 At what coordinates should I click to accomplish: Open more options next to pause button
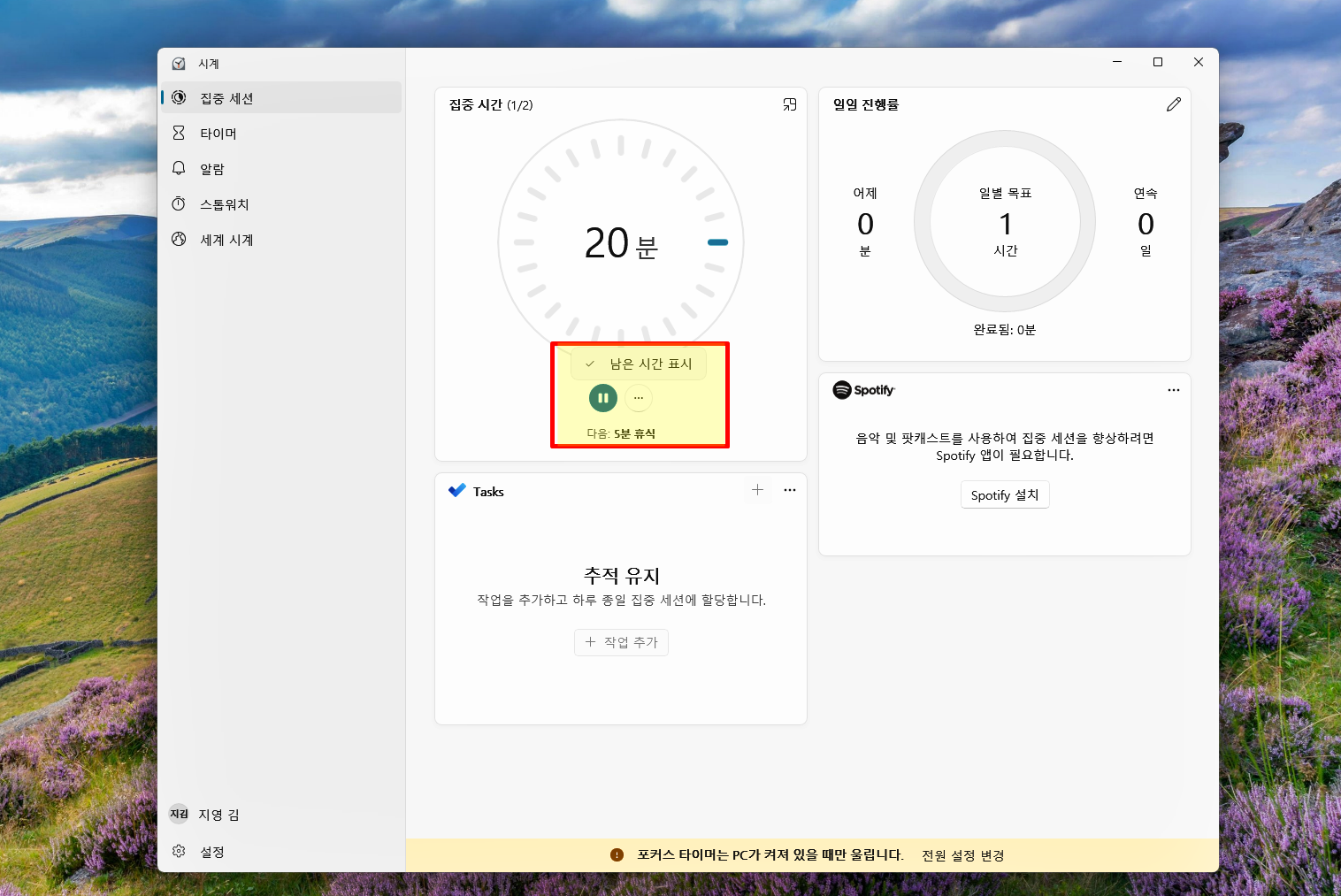[639, 398]
